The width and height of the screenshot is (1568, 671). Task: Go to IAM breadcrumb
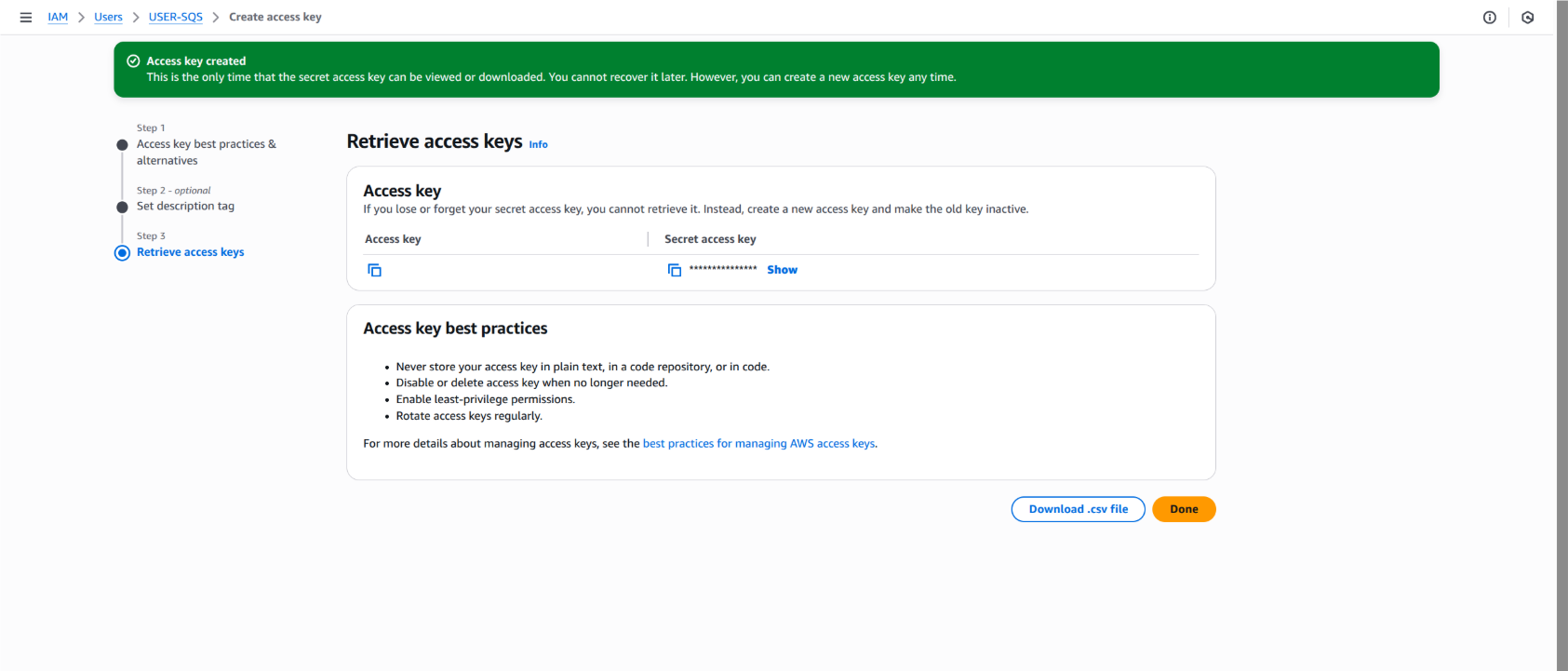click(x=58, y=17)
